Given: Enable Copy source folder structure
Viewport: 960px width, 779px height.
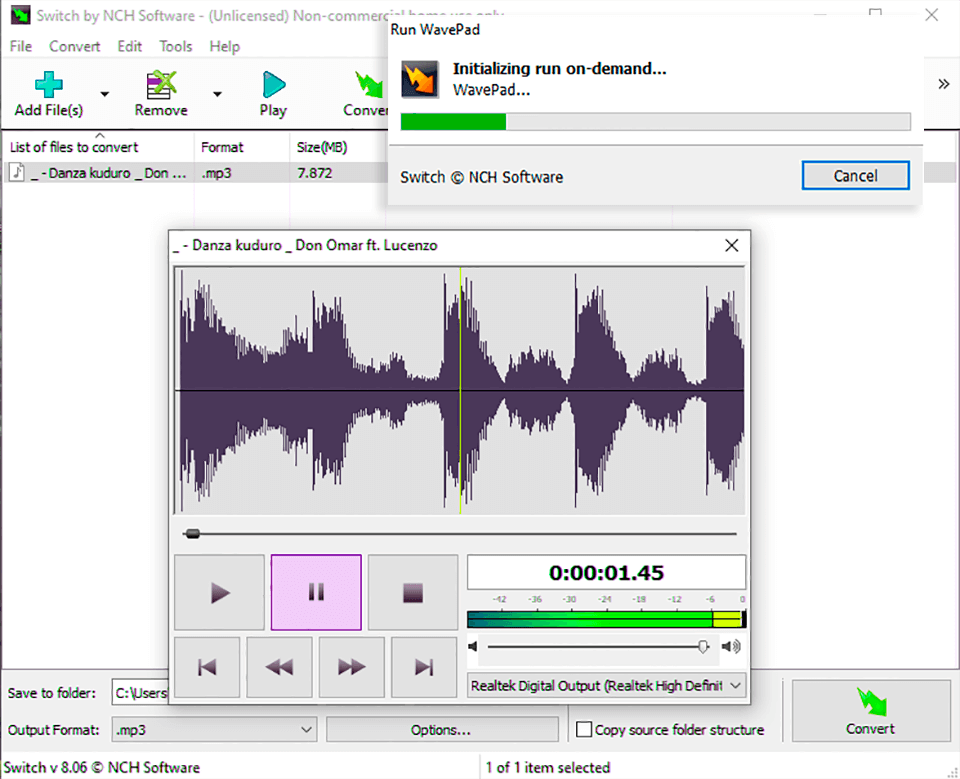Looking at the screenshot, I should coord(584,730).
